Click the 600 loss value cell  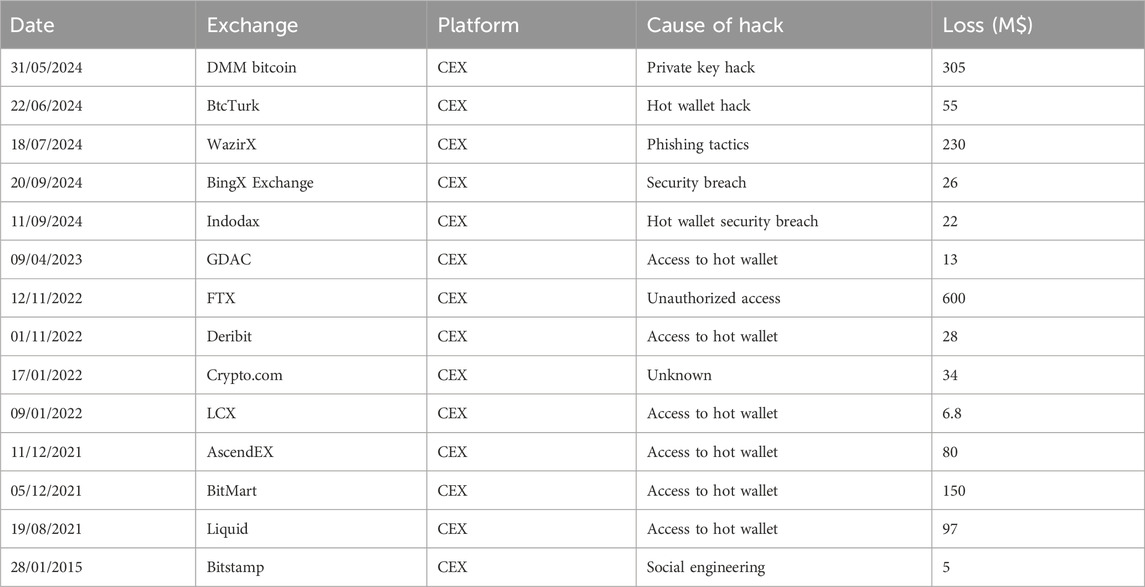956,298
